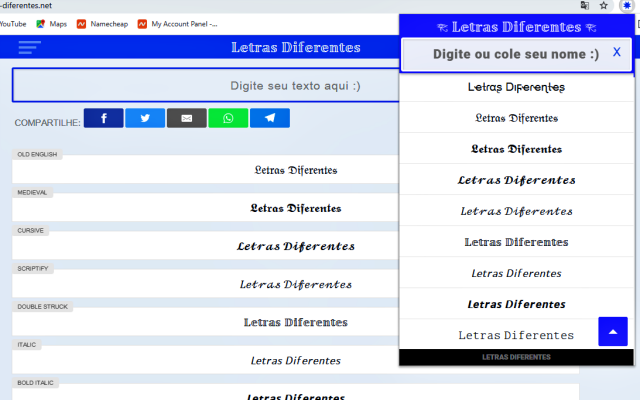The width and height of the screenshot is (640, 400).
Task: Clear the popup name field with the X
Action: click(617, 52)
